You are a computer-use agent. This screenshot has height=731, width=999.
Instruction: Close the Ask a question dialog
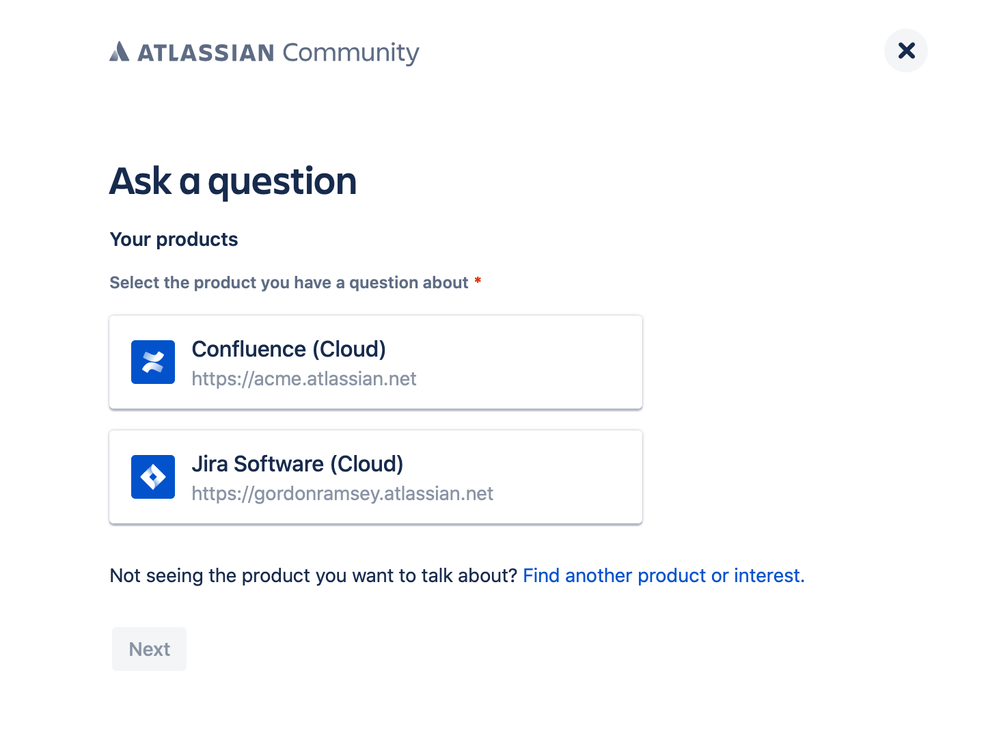click(x=906, y=50)
